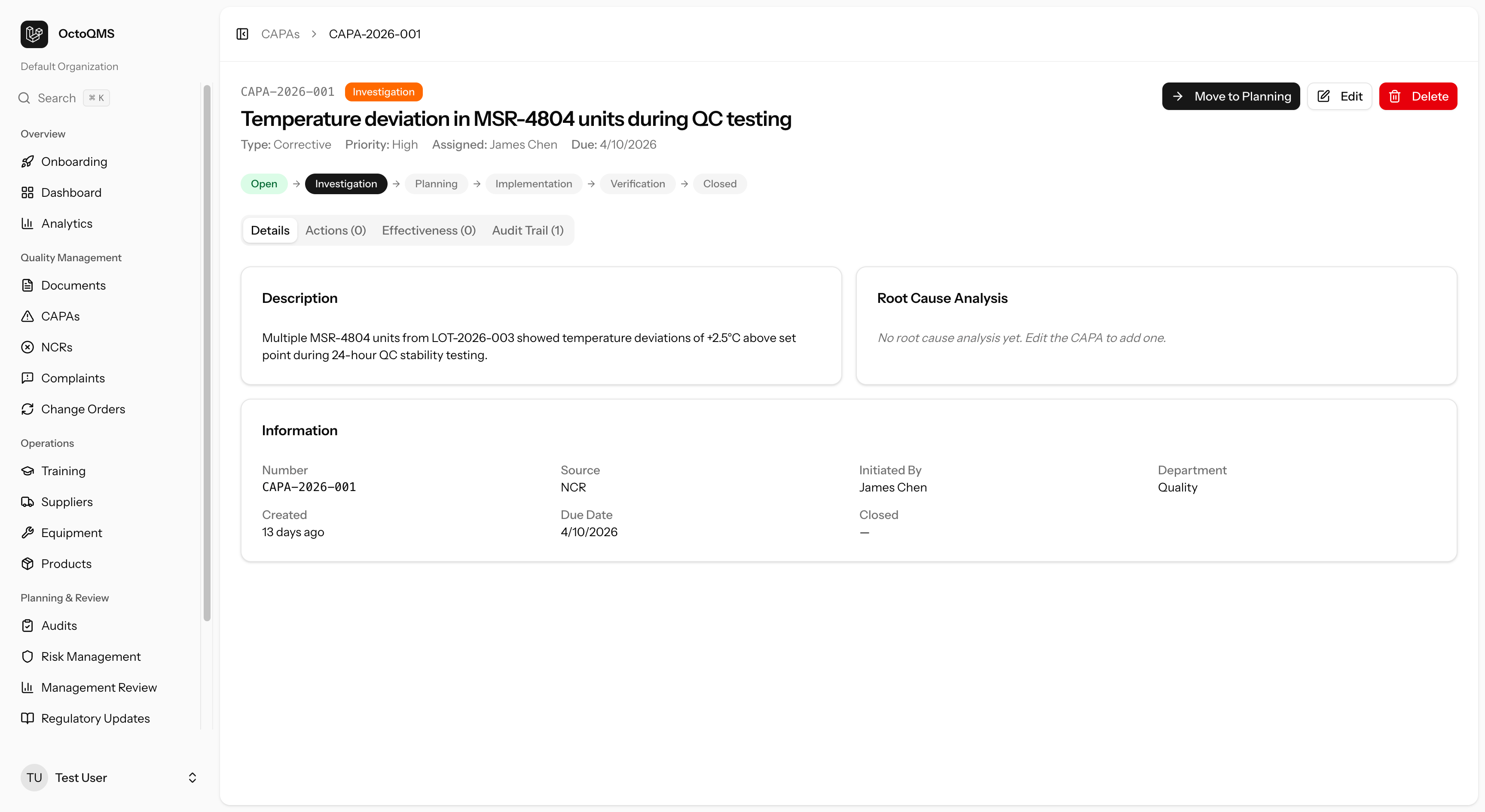Click the Suppliers truck icon
Image resolution: width=1485 pixels, height=812 pixels.
(x=27, y=502)
